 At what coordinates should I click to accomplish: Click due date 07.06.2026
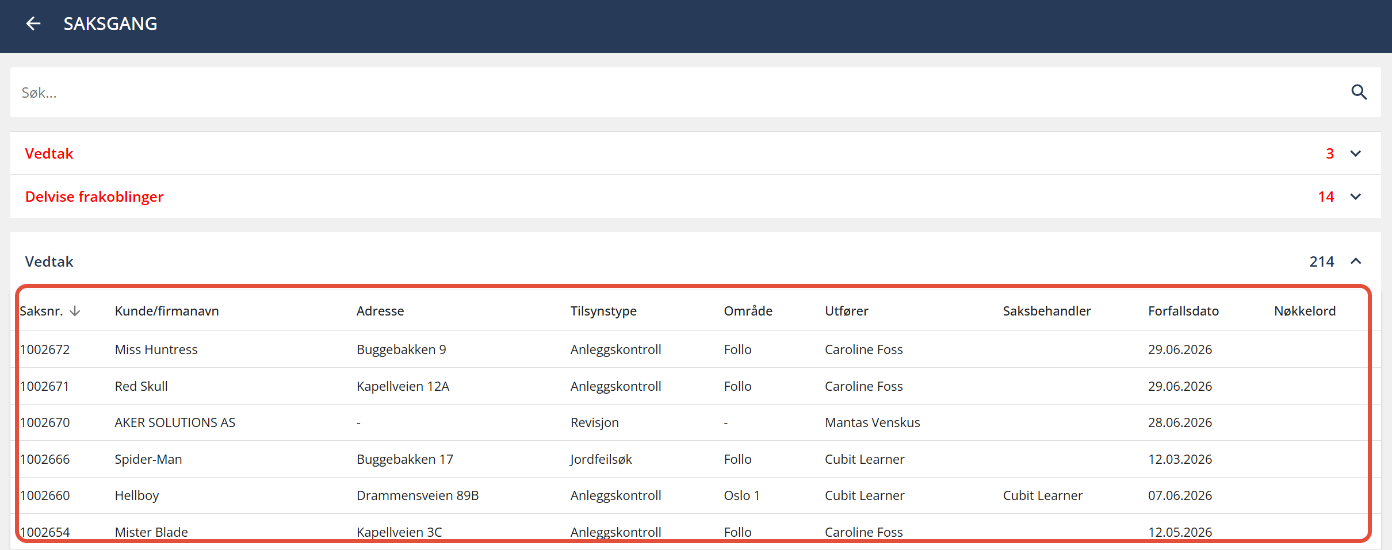click(1180, 496)
